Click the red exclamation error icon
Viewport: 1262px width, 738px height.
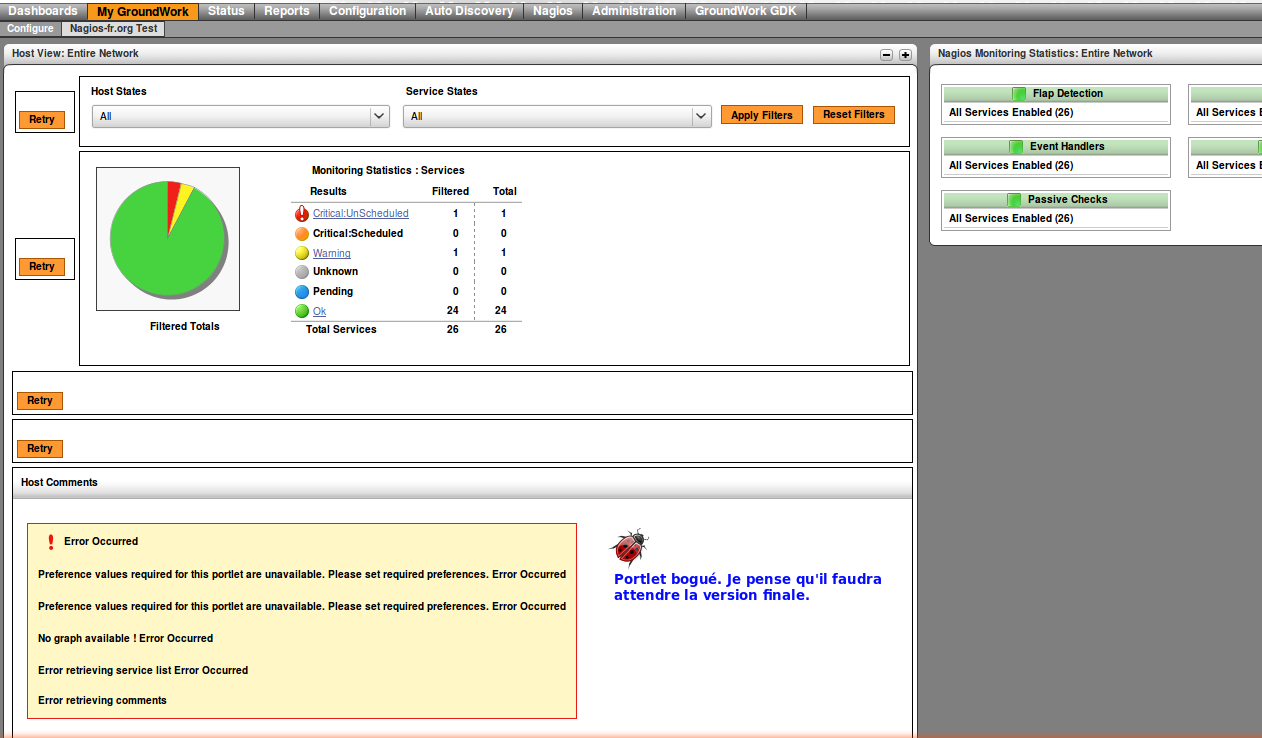tap(51, 542)
